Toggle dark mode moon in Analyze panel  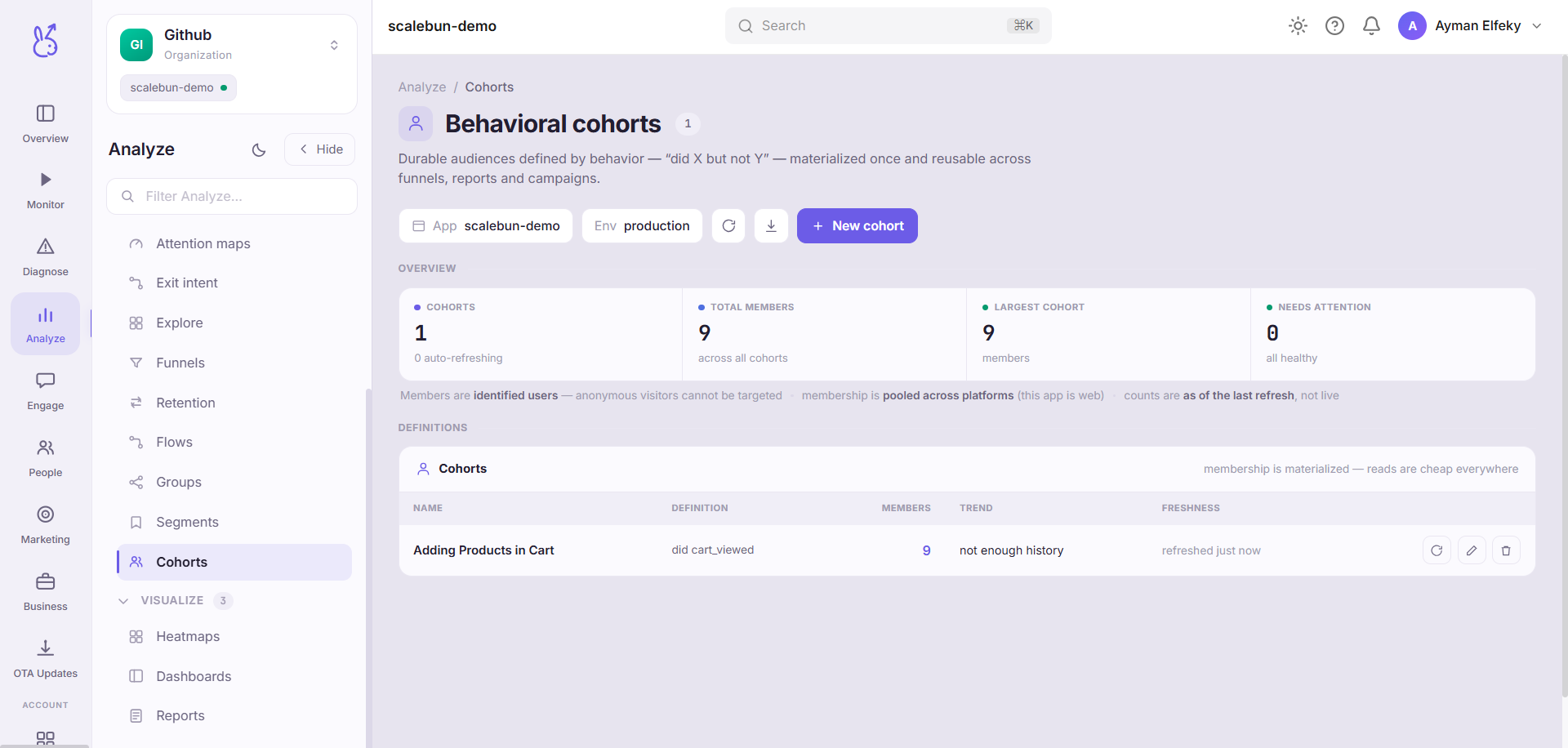coord(259,149)
